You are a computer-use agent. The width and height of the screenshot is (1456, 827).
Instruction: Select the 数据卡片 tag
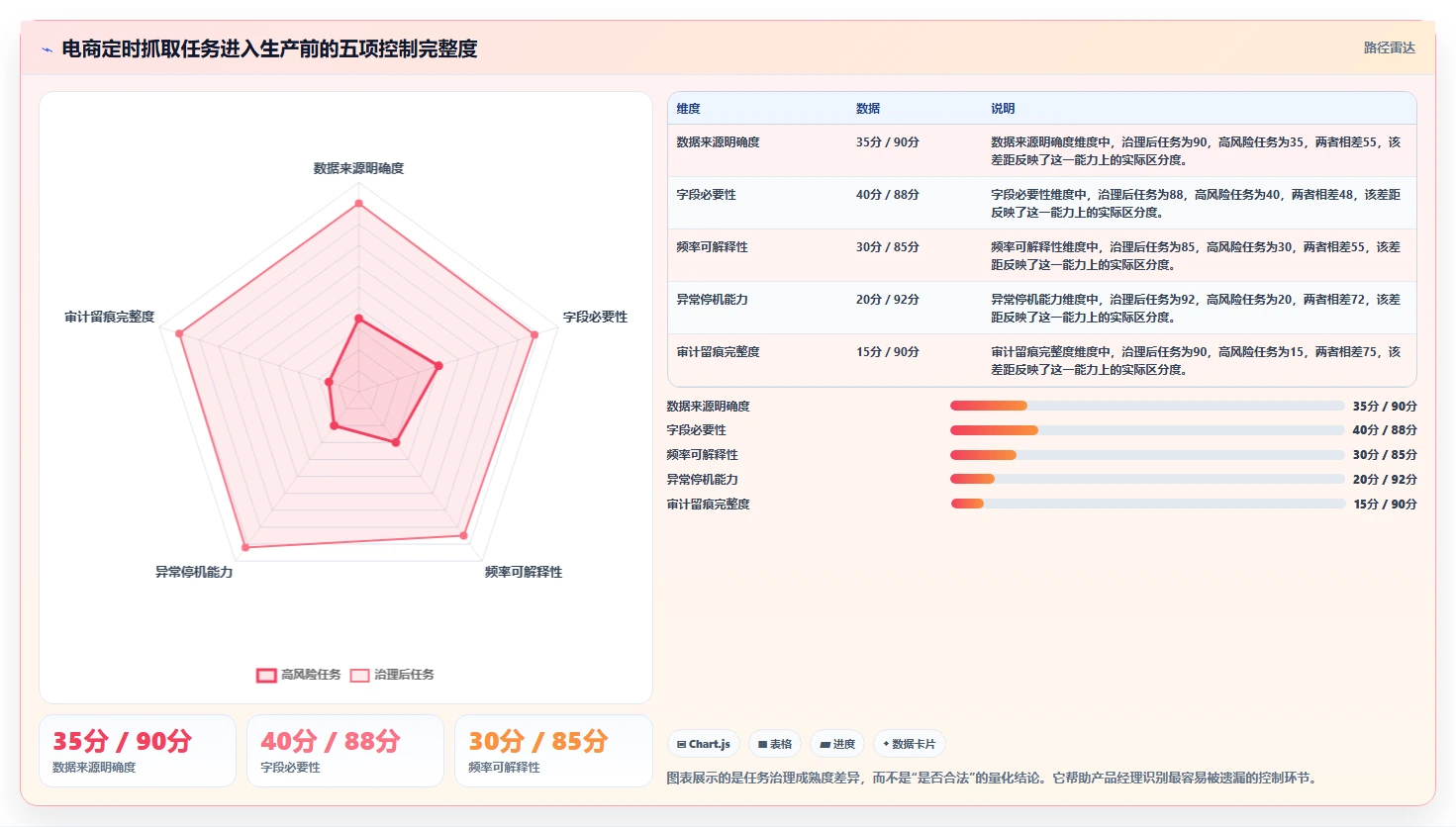tap(909, 744)
